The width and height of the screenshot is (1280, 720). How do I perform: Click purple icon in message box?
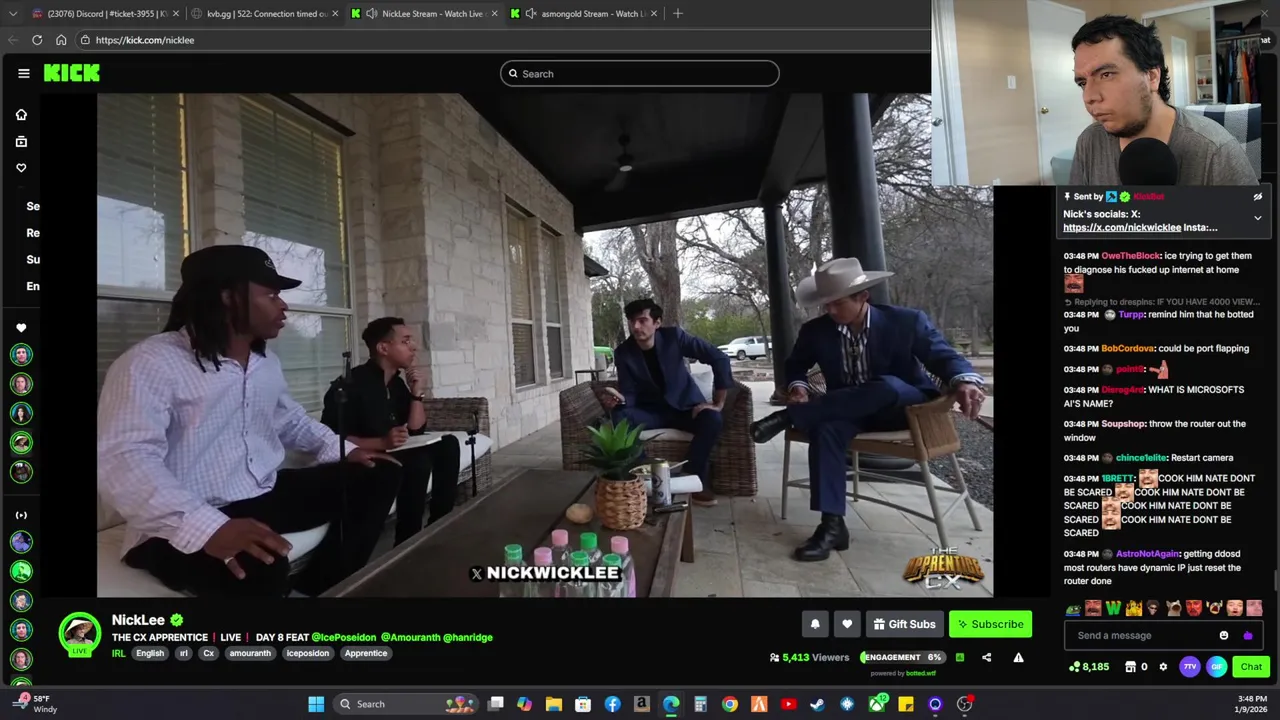[x=1247, y=635]
